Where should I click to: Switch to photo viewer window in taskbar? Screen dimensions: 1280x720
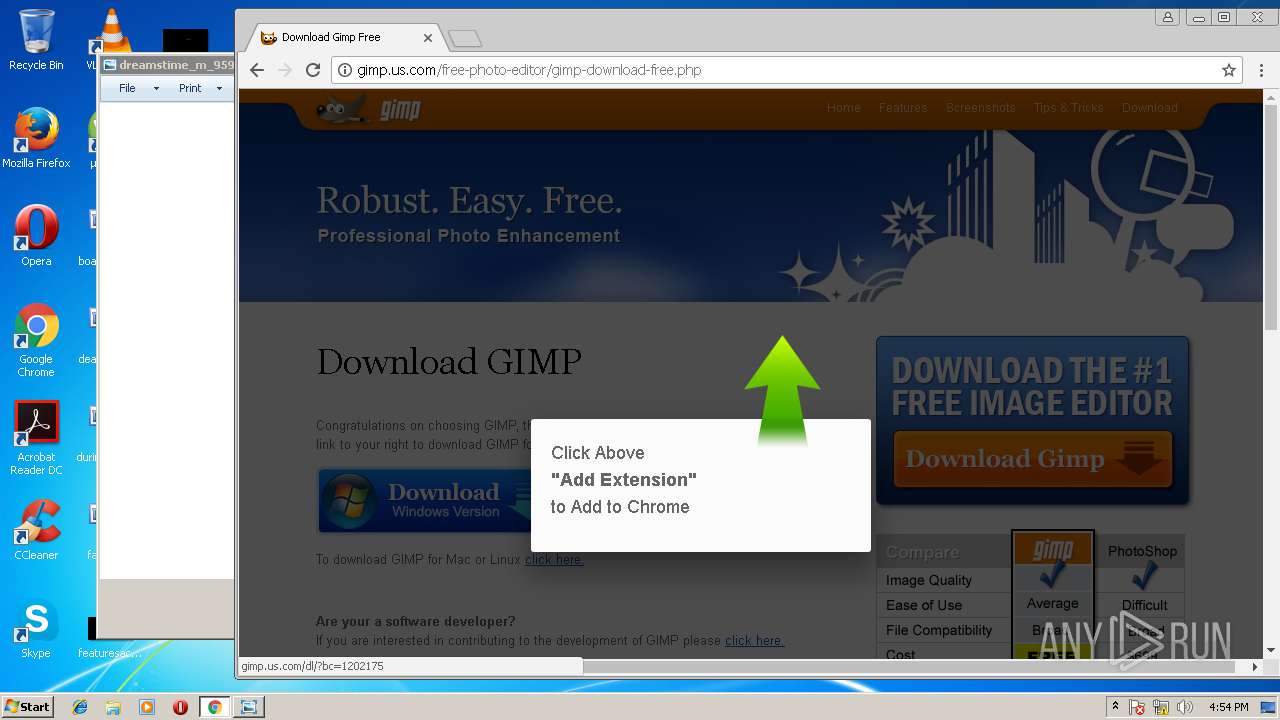248,707
